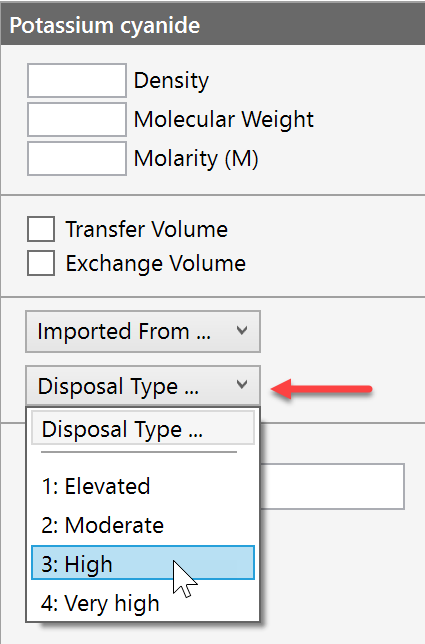Image resolution: width=425 pixels, height=644 pixels.
Task: Select the Molarity (M) input field
Action: (77, 159)
